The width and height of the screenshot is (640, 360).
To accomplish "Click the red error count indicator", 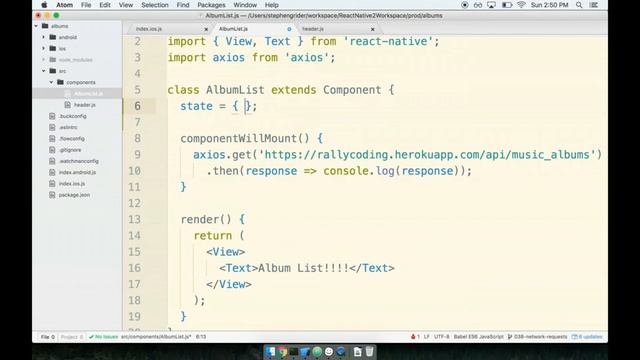I will point(415,337).
